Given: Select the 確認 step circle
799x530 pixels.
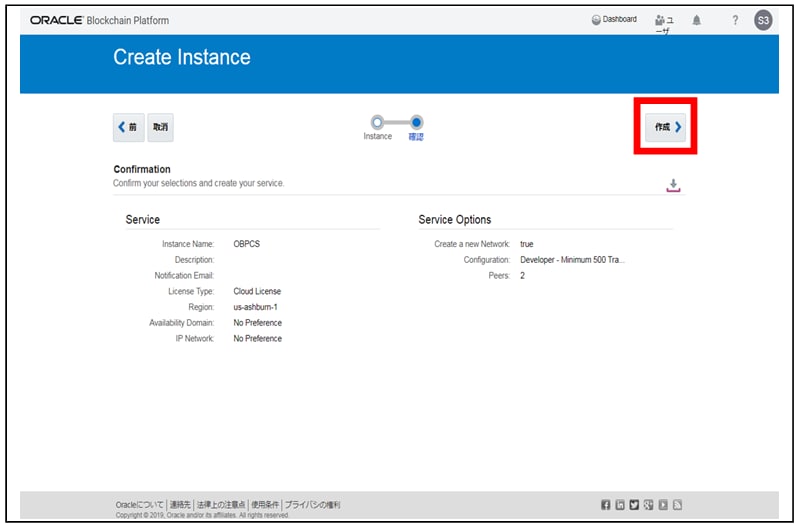Looking at the screenshot, I should [x=416, y=122].
